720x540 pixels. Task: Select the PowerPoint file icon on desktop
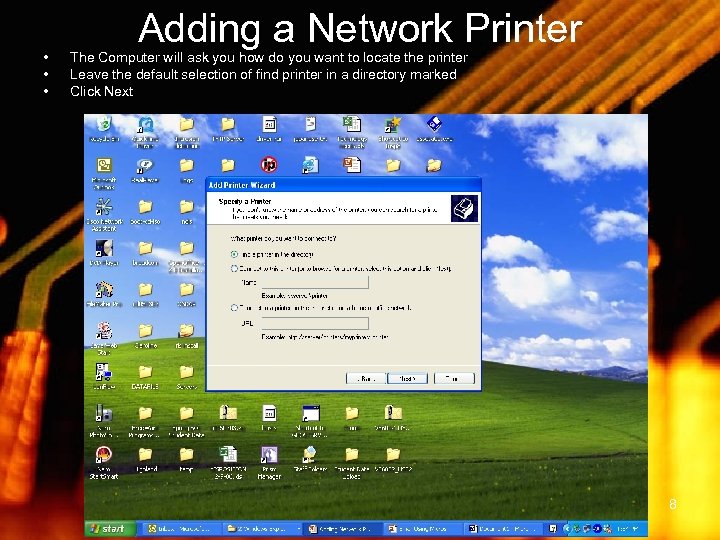click(352, 165)
